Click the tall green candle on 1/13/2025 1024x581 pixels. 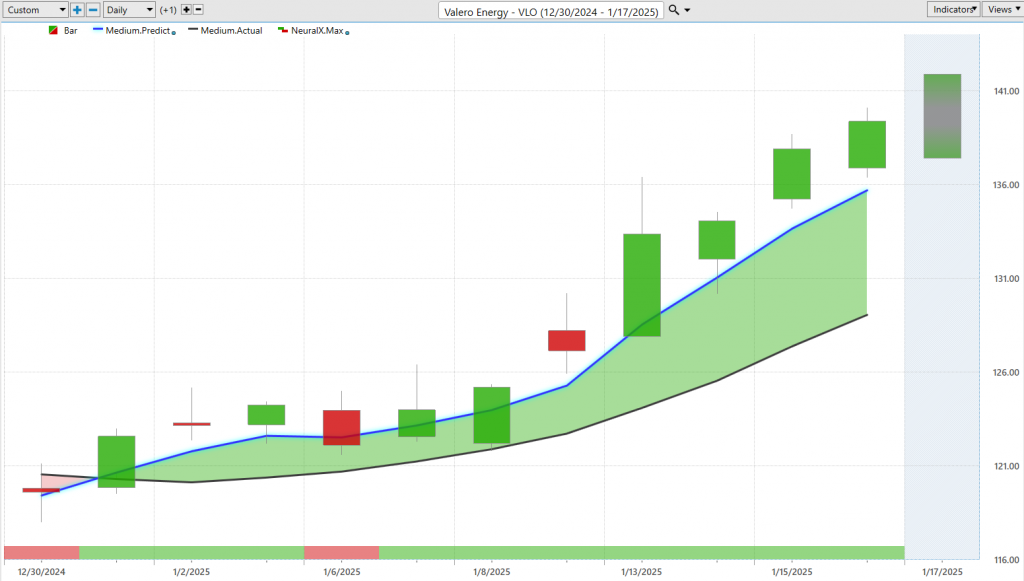(x=642, y=285)
